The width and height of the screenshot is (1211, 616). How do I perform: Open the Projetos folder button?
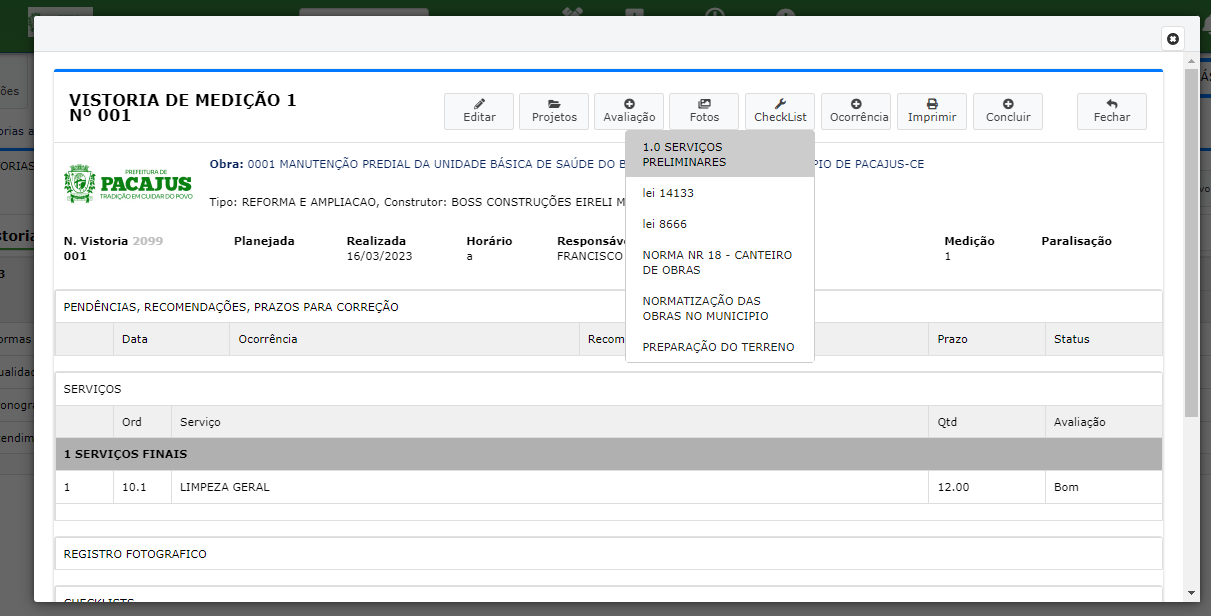click(554, 111)
